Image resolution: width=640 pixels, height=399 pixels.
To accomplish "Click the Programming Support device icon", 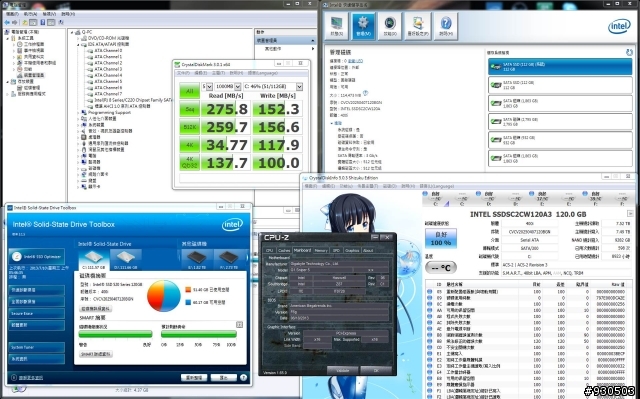I will point(84,112).
